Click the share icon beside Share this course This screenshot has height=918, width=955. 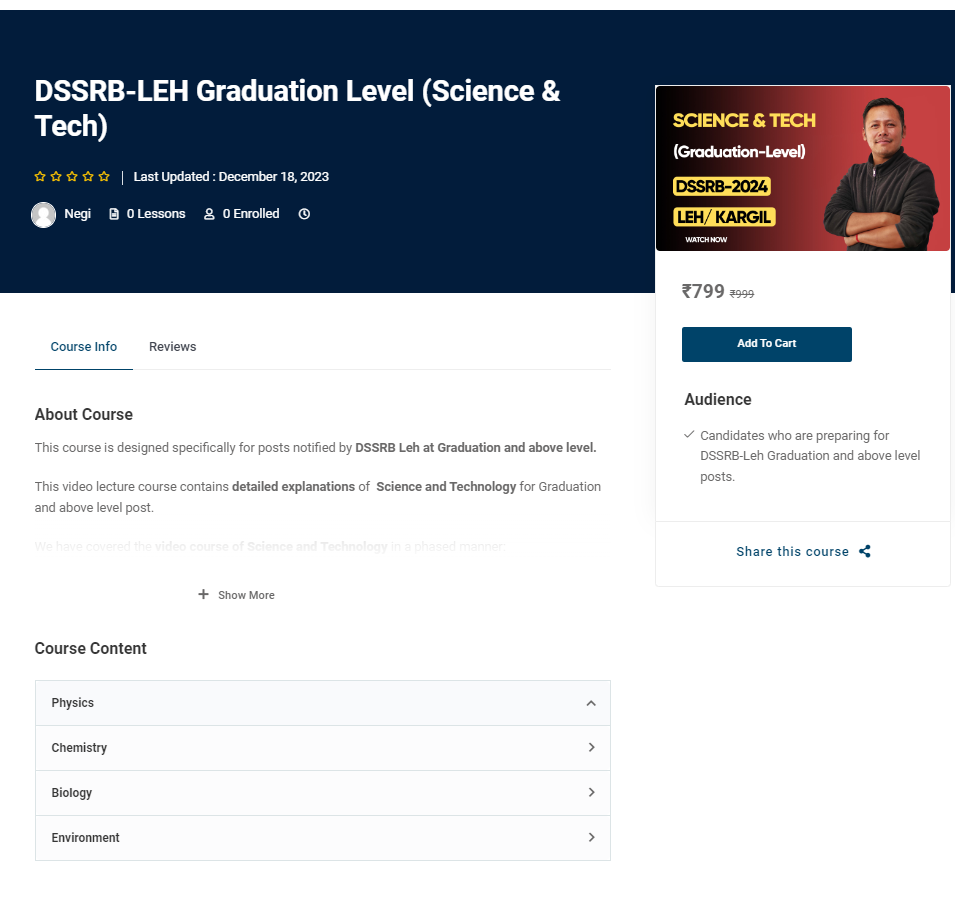click(x=865, y=551)
